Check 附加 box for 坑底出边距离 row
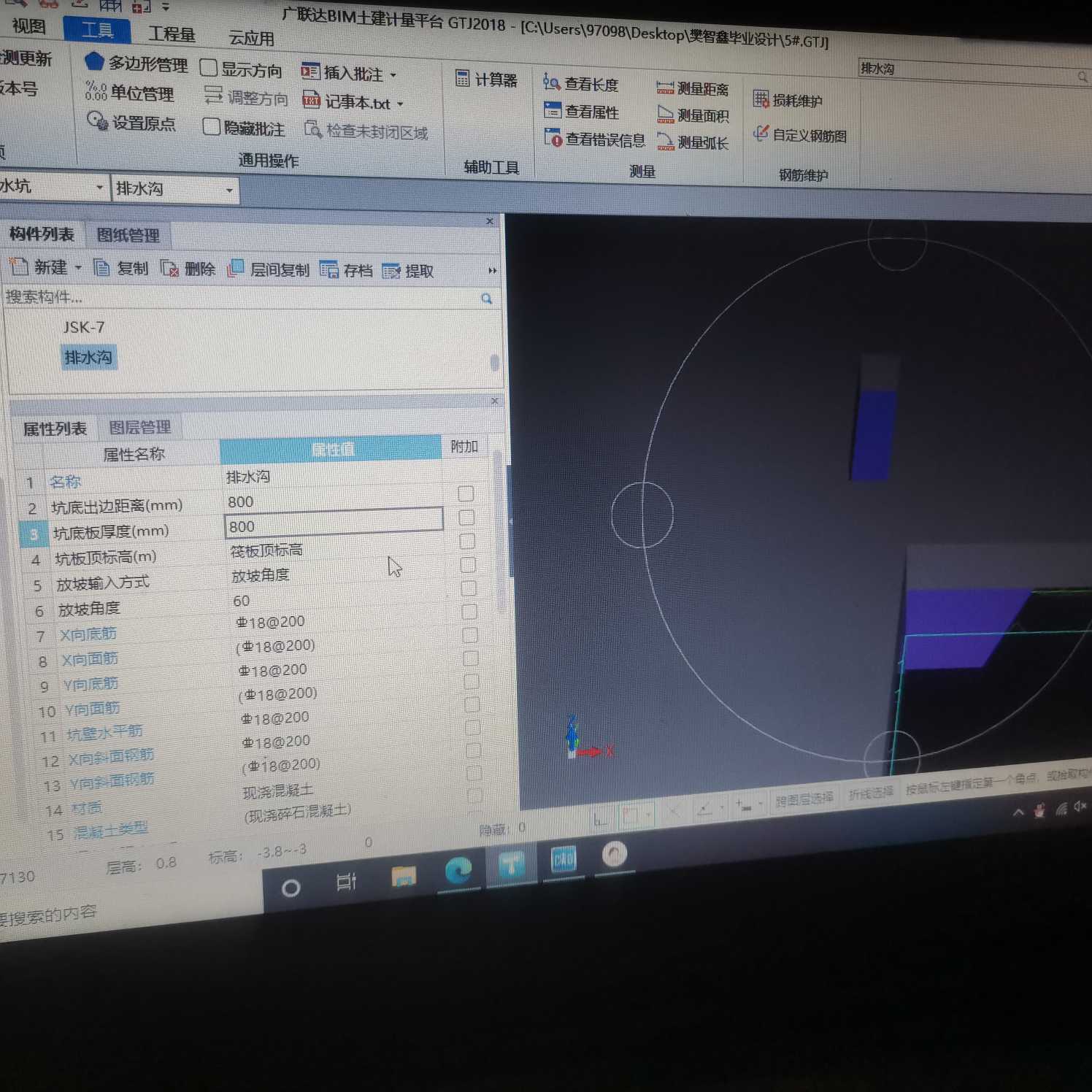Image resolution: width=1092 pixels, height=1092 pixels. (x=466, y=494)
